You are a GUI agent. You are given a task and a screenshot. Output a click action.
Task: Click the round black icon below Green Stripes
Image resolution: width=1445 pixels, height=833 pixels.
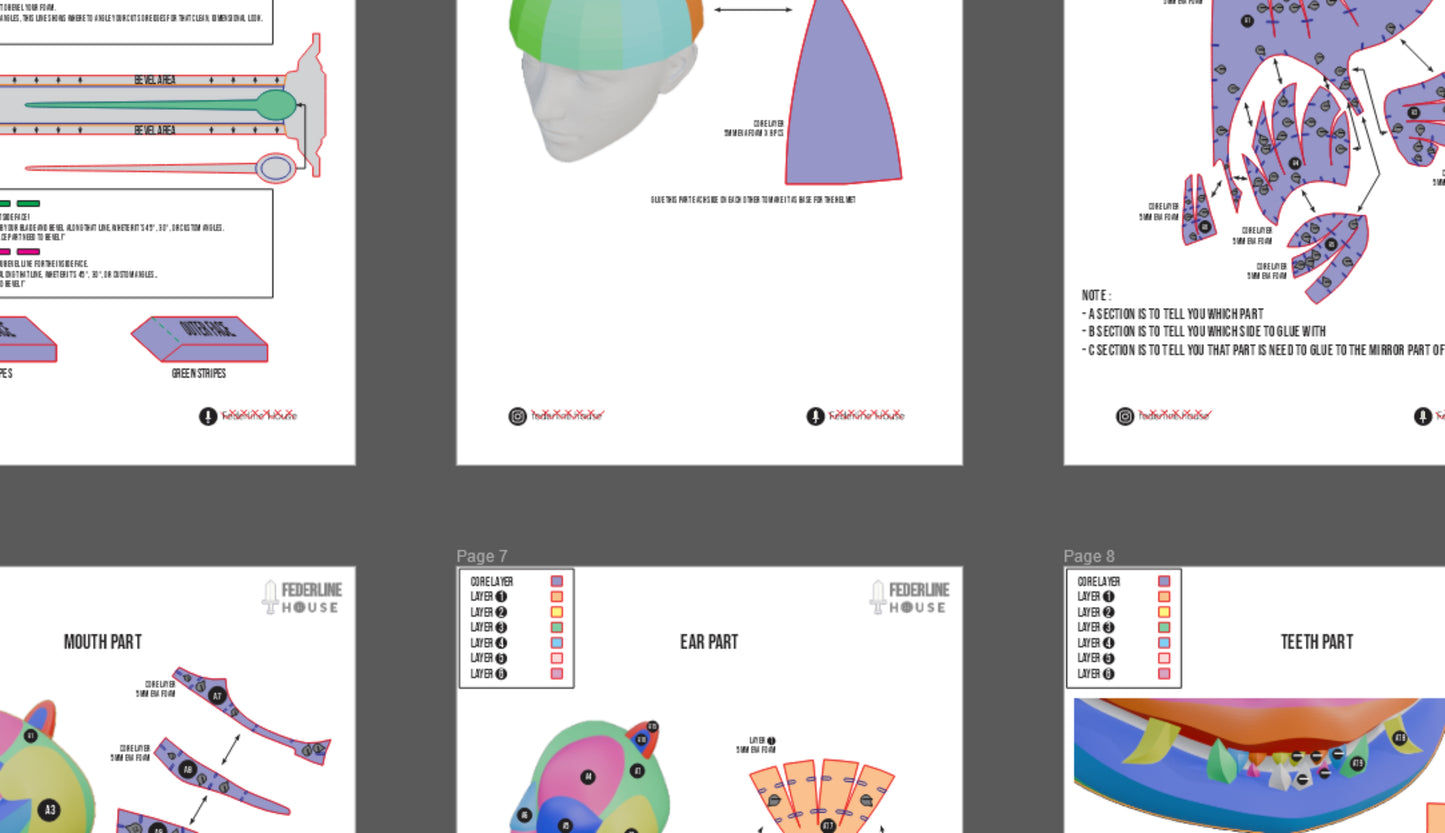(208, 416)
